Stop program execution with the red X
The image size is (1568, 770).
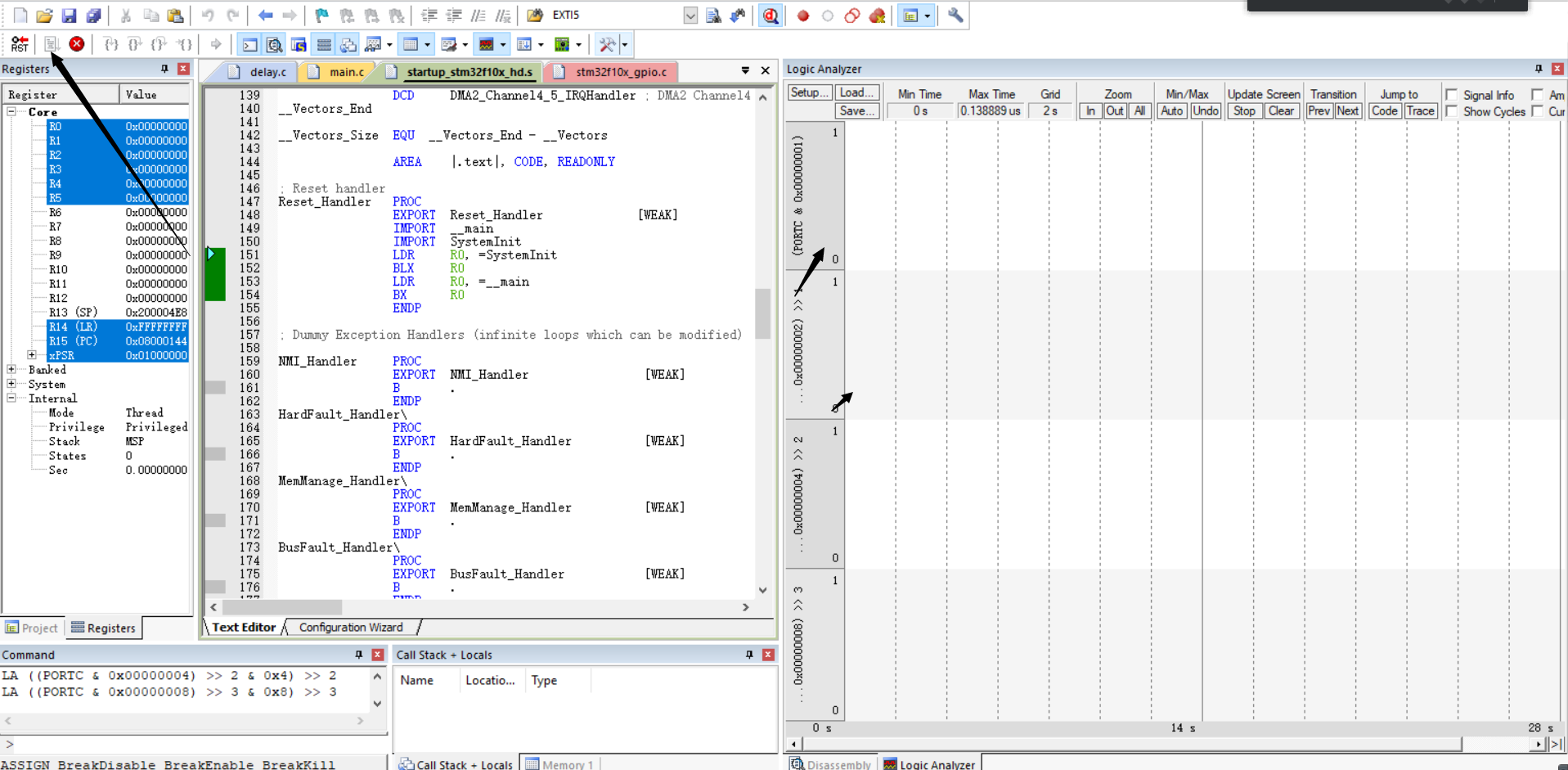[77, 44]
